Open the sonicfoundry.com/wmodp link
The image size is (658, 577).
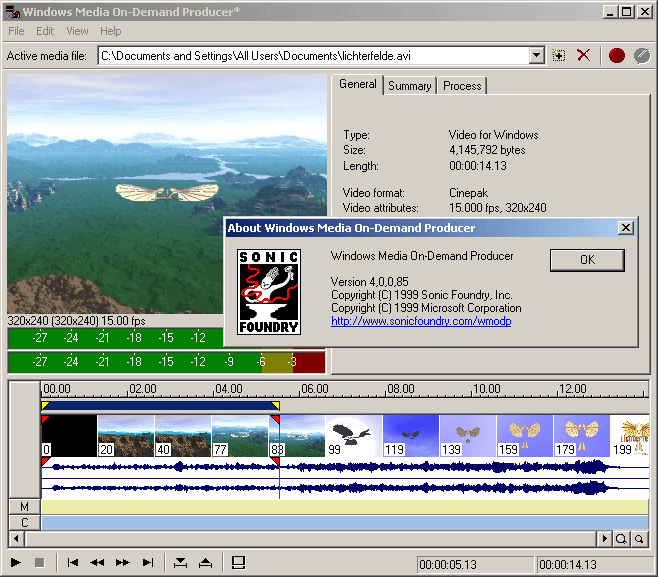click(x=421, y=321)
